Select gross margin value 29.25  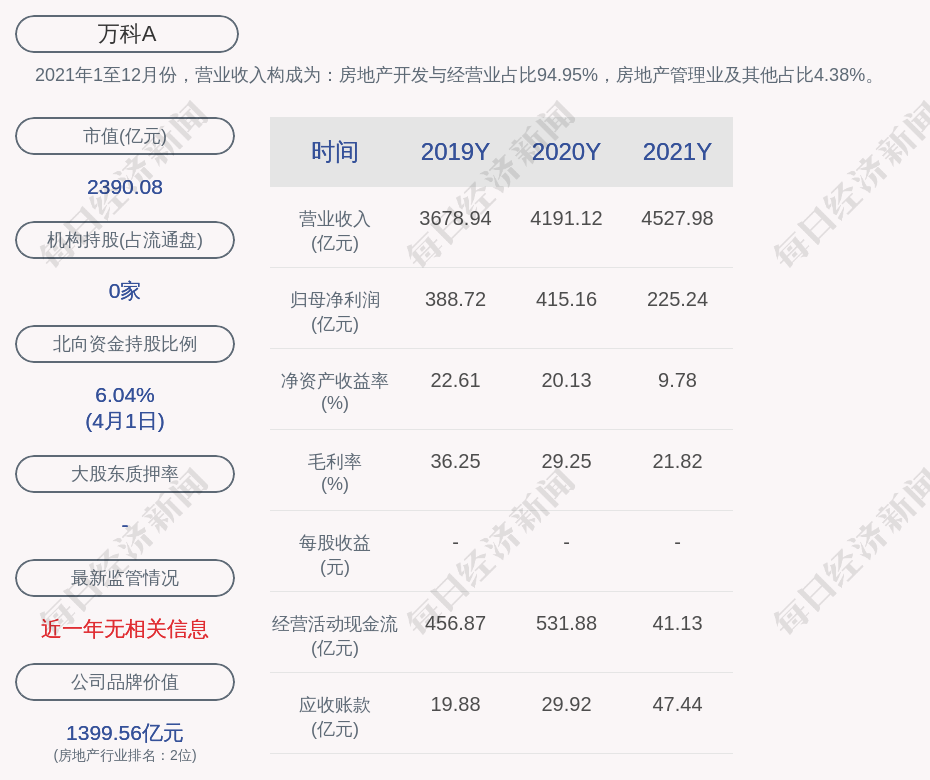566,461
